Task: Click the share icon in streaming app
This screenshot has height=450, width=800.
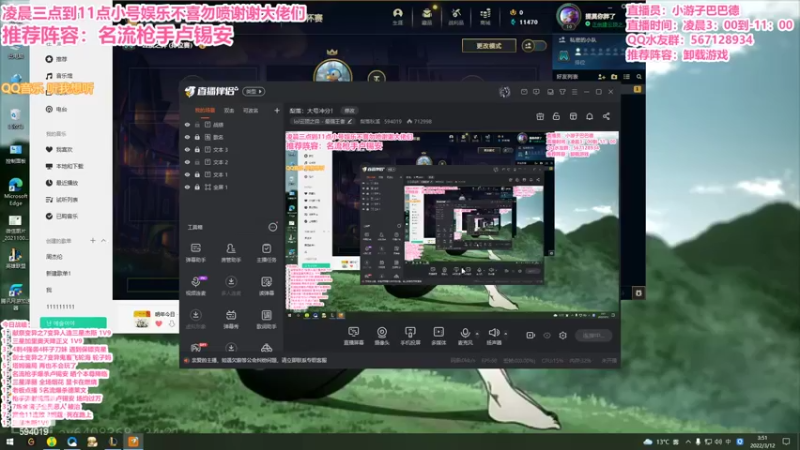Action: (606, 116)
